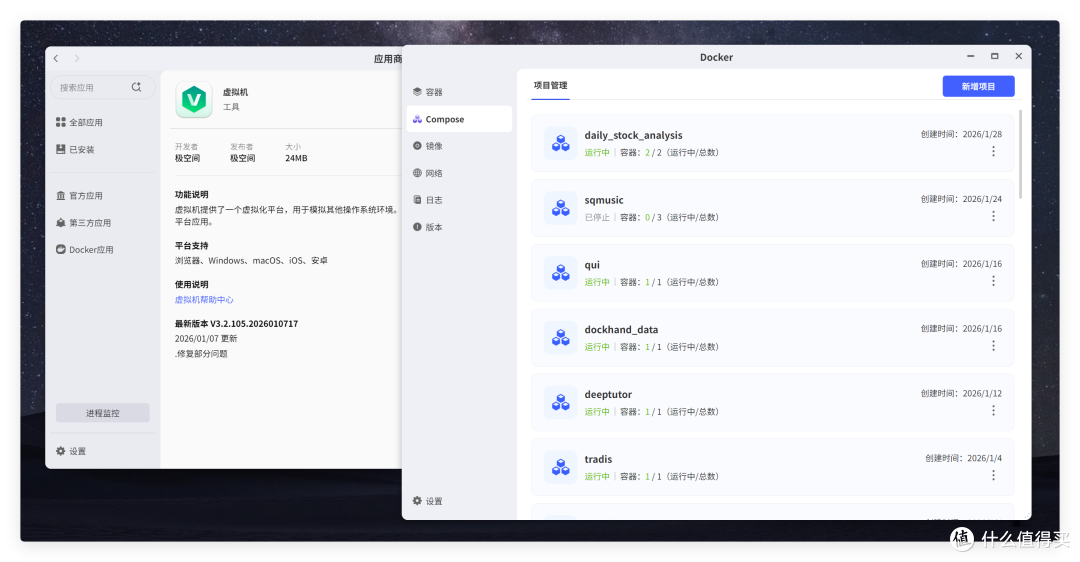Viewport: 1080px width, 562px height.
Task: Click the Docker project list scrollbar
Action: (1020, 154)
